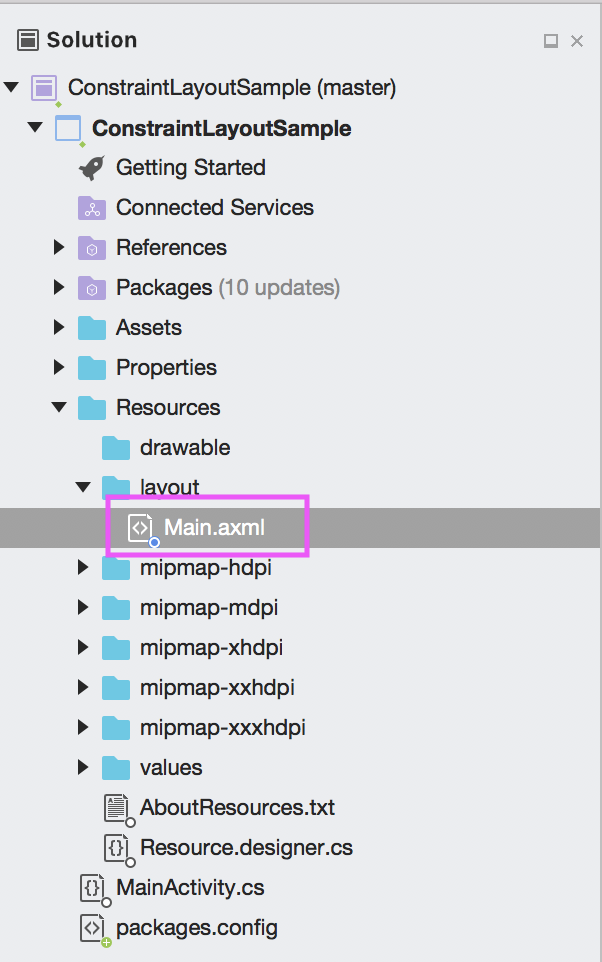Image resolution: width=602 pixels, height=962 pixels.
Task: Click the Getting Started rocket icon
Action: tap(92, 168)
